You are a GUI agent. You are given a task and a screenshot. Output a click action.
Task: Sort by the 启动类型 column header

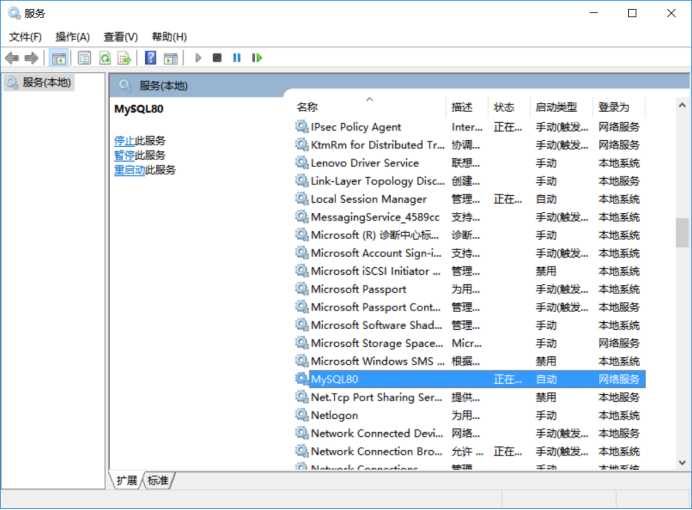(x=562, y=107)
